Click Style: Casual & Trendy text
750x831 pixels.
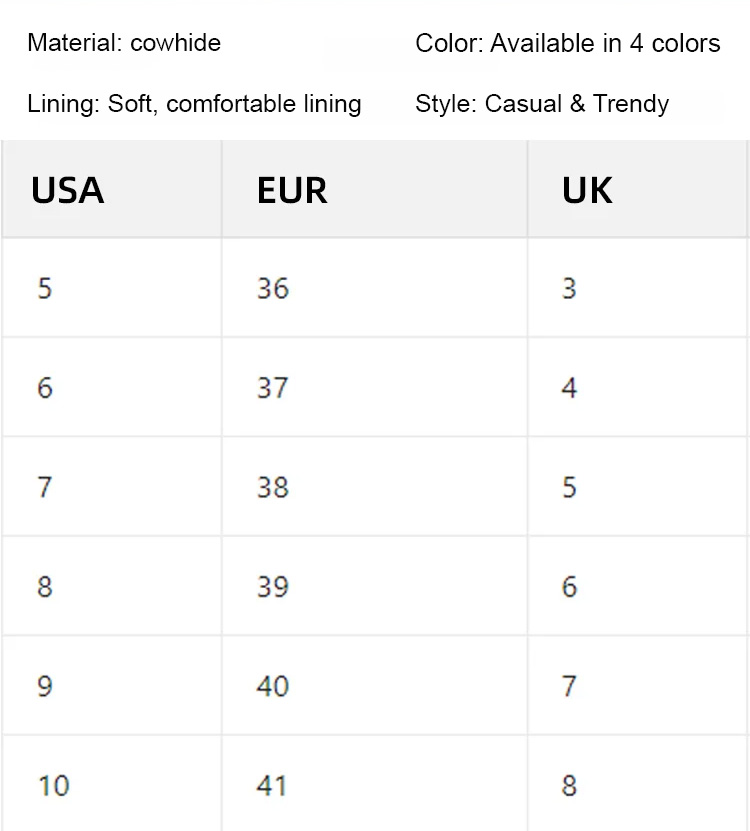(x=541, y=103)
